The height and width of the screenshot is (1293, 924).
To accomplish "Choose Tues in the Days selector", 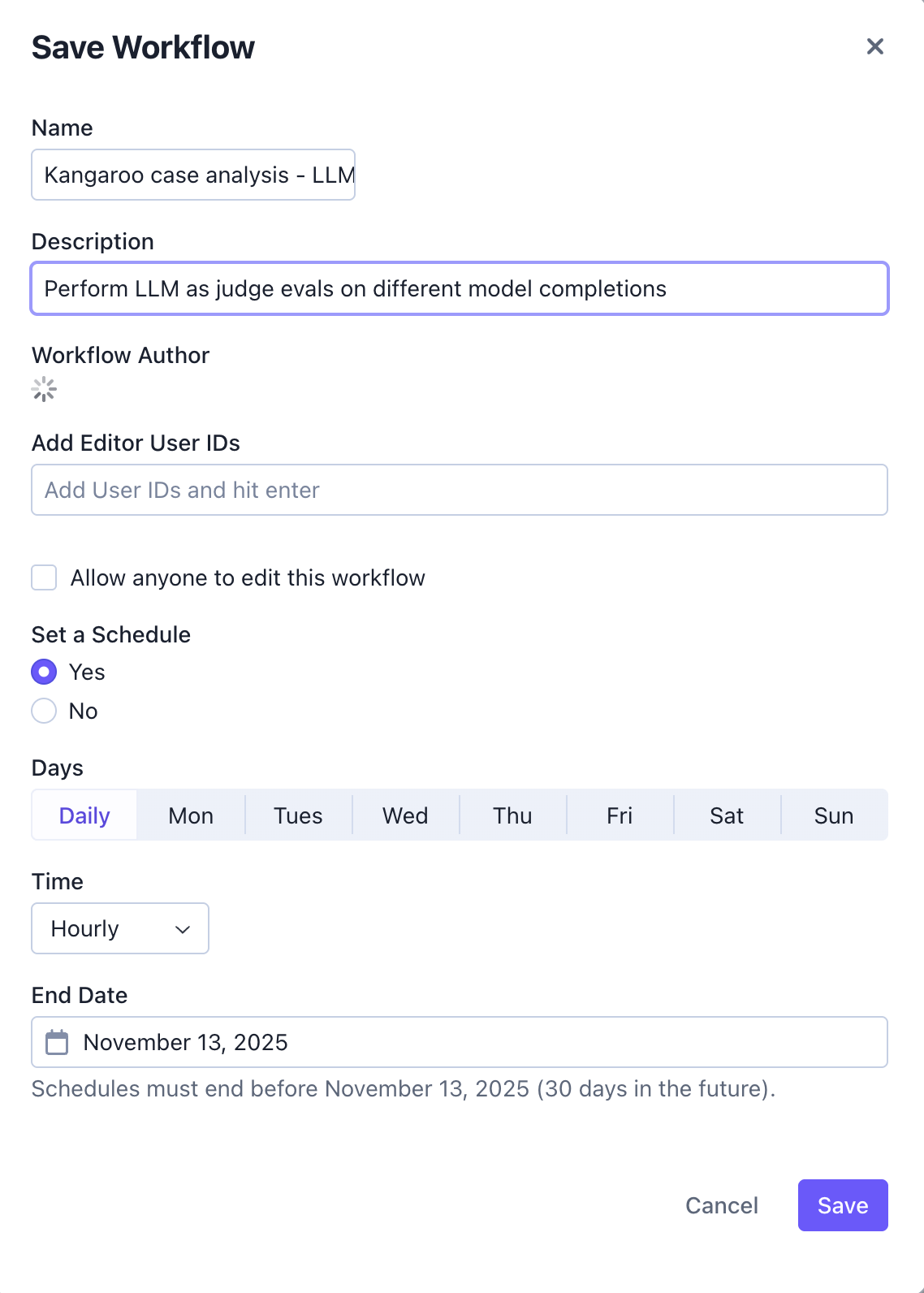I will point(297,815).
